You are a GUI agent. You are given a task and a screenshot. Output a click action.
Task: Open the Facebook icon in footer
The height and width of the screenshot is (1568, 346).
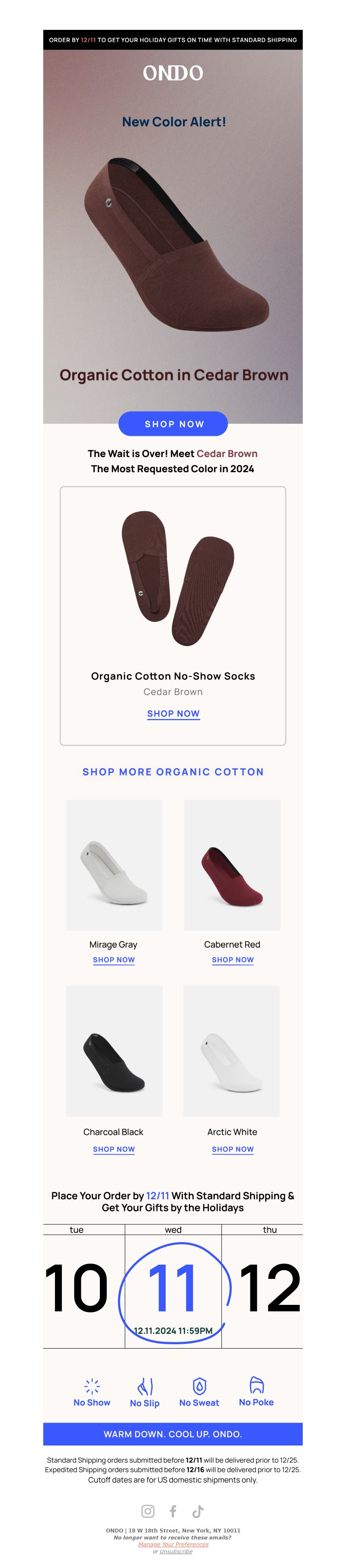click(x=173, y=1511)
